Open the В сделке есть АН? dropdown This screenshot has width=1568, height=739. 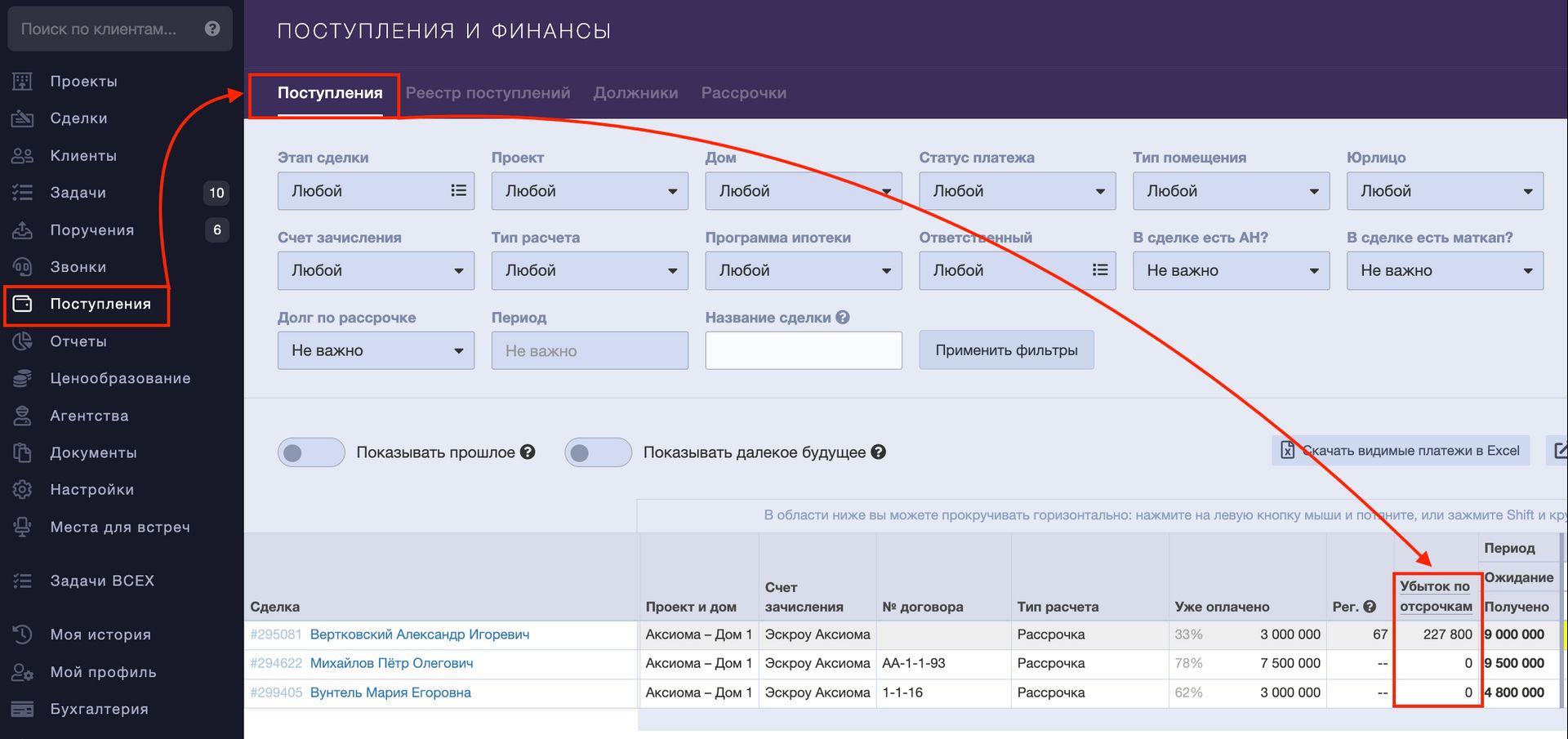[1232, 270]
